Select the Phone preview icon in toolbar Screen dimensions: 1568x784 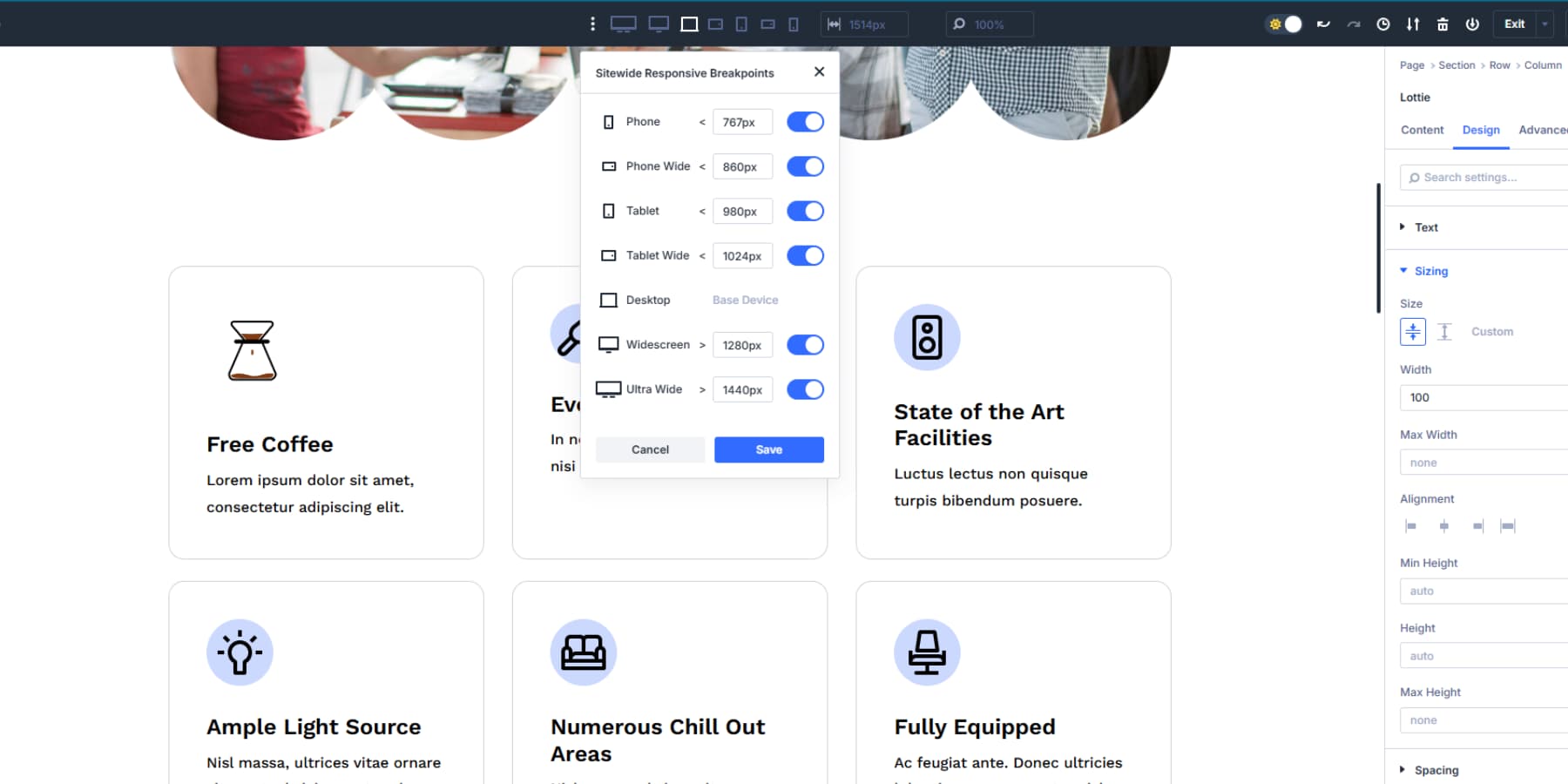[794, 24]
